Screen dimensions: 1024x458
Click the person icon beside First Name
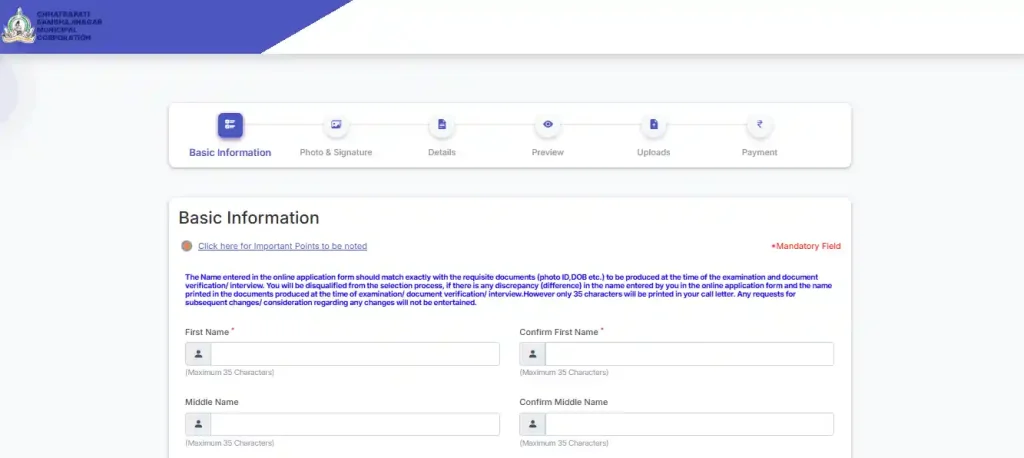[x=198, y=354]
